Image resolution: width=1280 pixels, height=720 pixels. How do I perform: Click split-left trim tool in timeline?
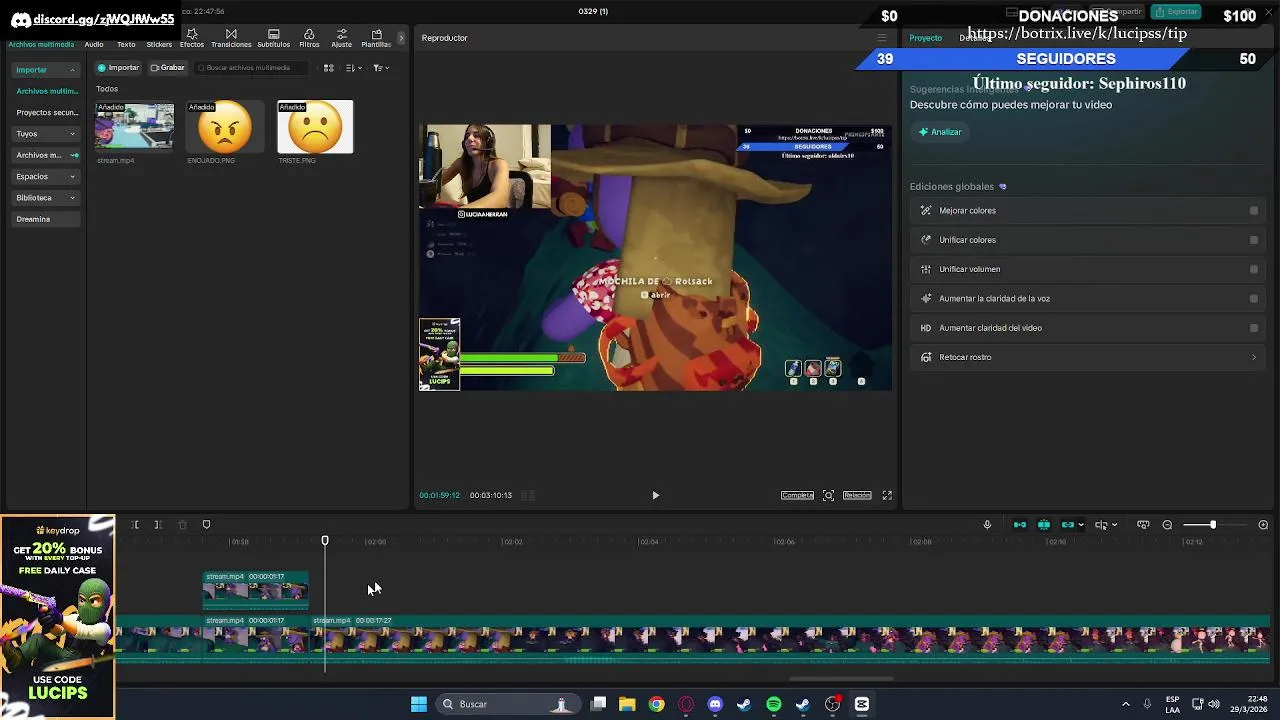coord(134,525)
